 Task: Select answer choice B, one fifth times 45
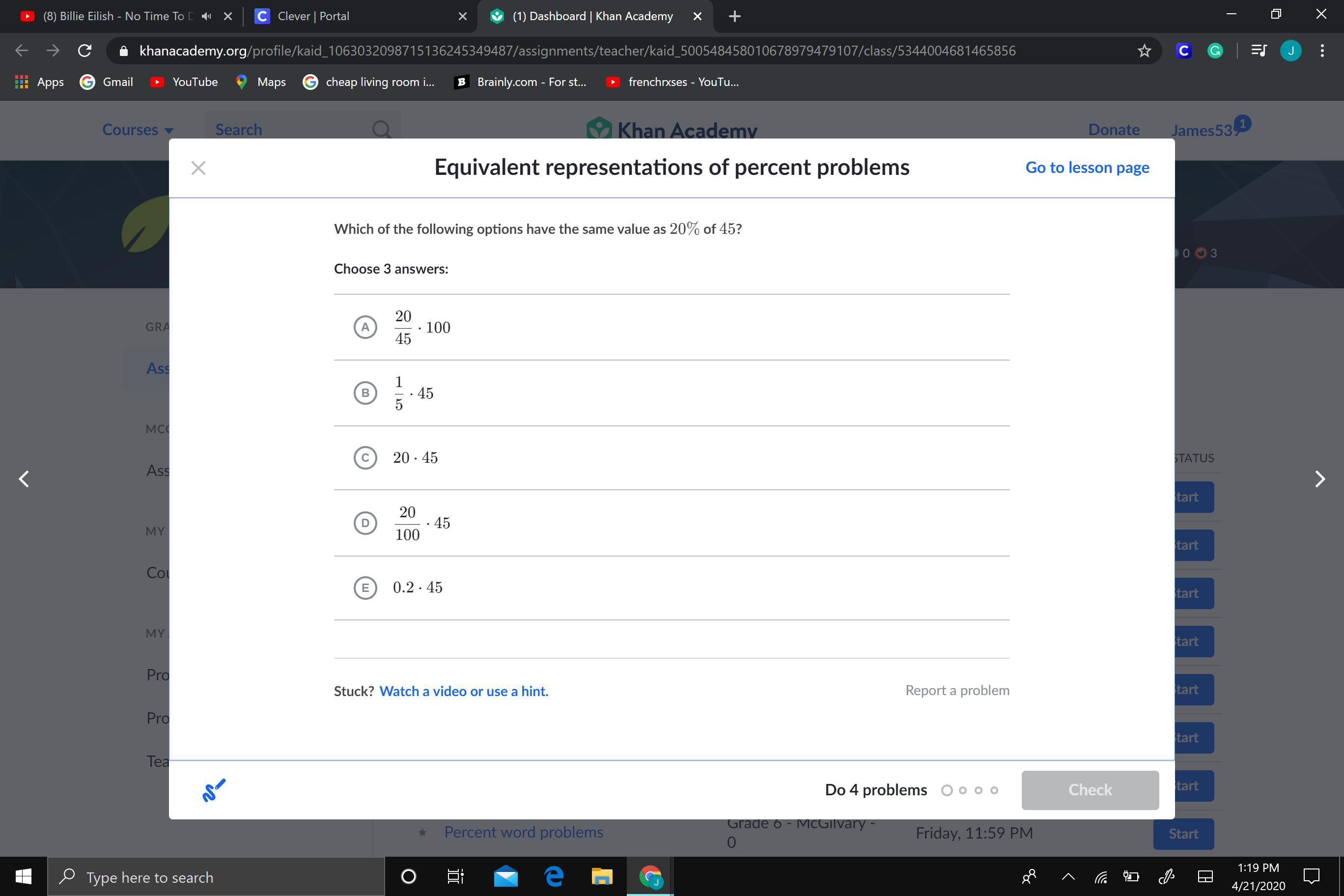[365, 393]
